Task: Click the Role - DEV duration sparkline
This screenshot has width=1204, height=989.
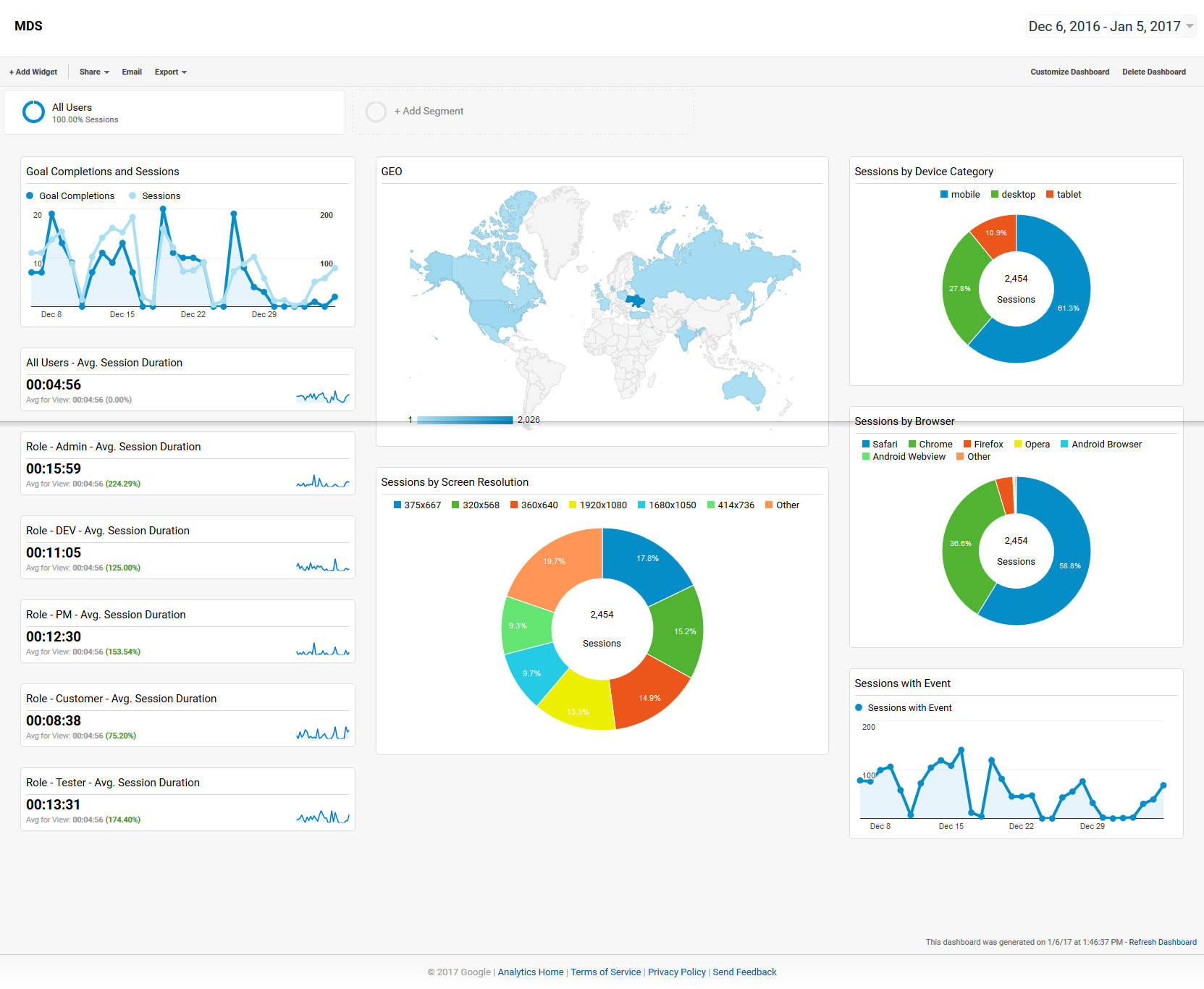Action: 323,564
